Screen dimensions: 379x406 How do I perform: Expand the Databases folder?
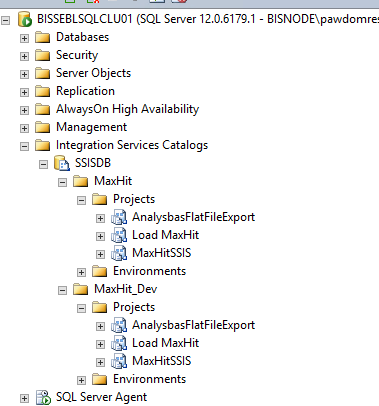24,38
